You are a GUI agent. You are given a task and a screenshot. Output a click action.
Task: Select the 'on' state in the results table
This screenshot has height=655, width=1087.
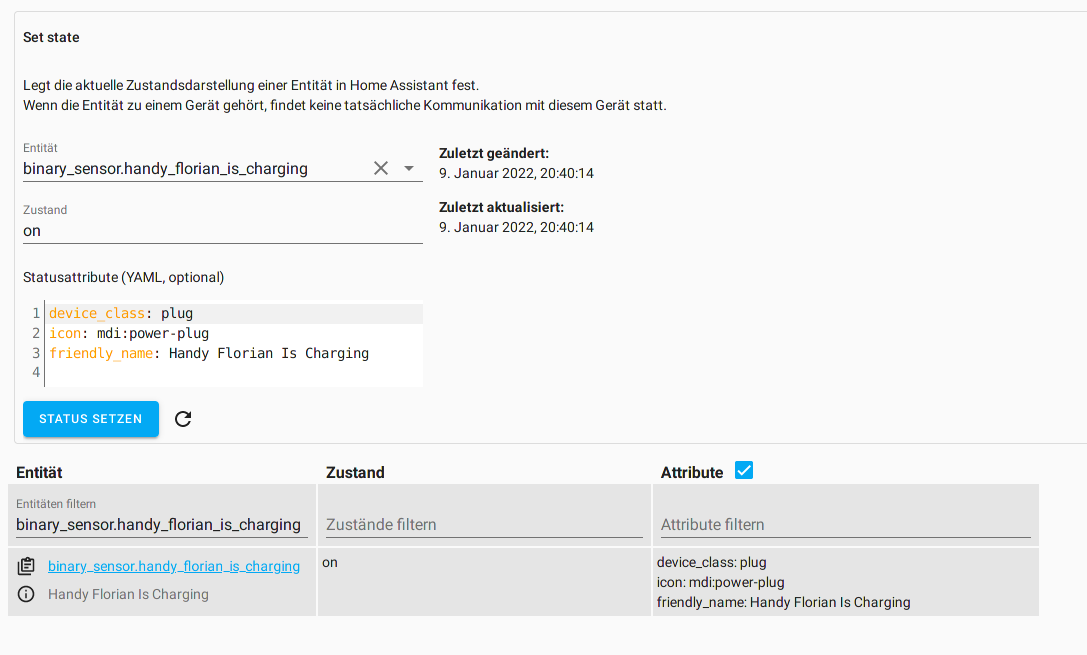[329, 562]
